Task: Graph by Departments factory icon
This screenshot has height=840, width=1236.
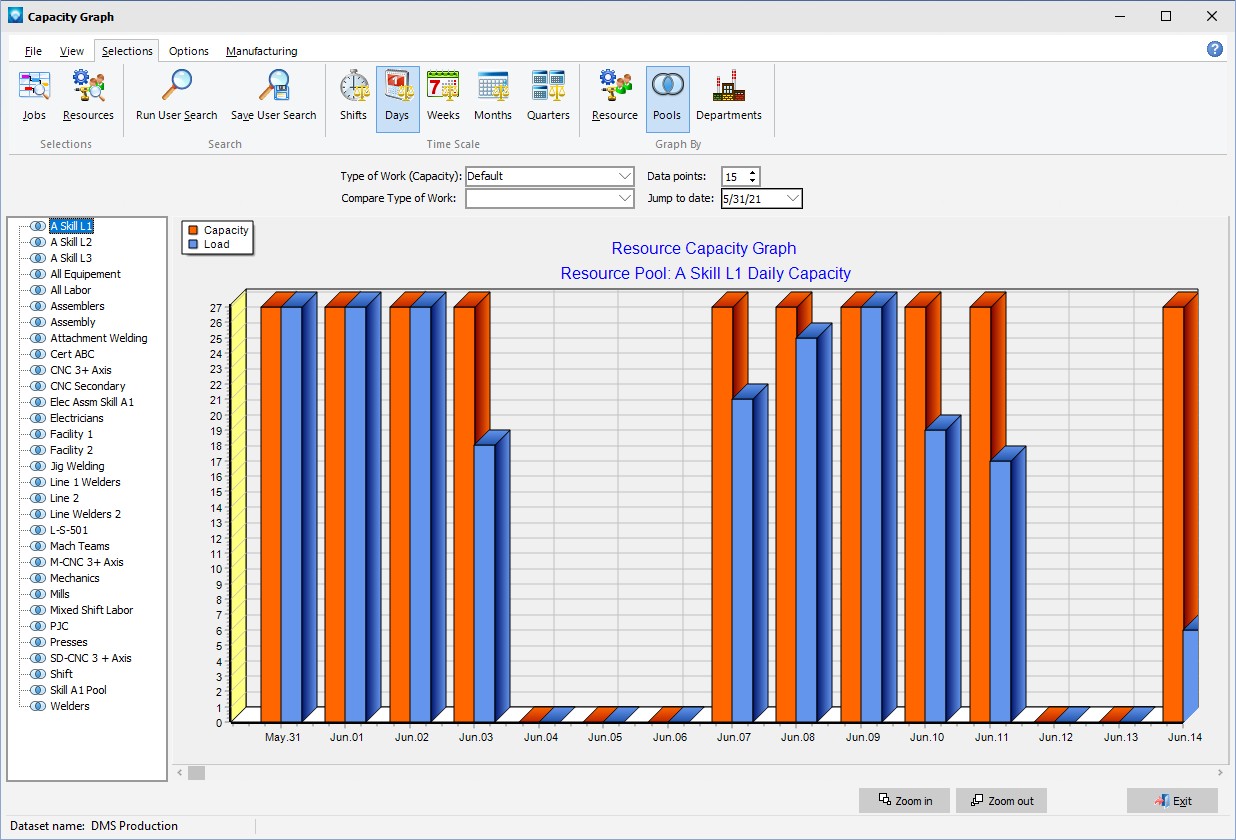Action: click(729, 87)
